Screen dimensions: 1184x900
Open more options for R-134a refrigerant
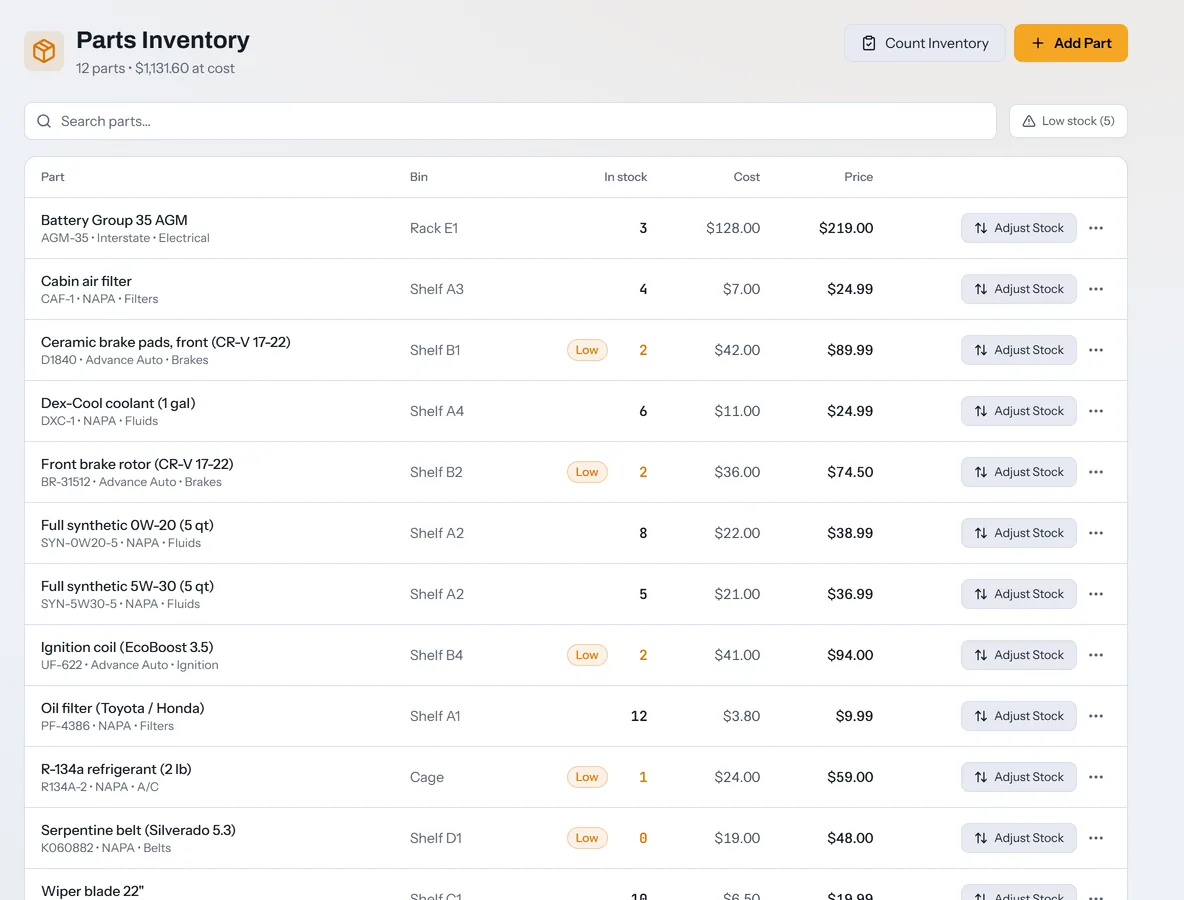click(1096, 777)
